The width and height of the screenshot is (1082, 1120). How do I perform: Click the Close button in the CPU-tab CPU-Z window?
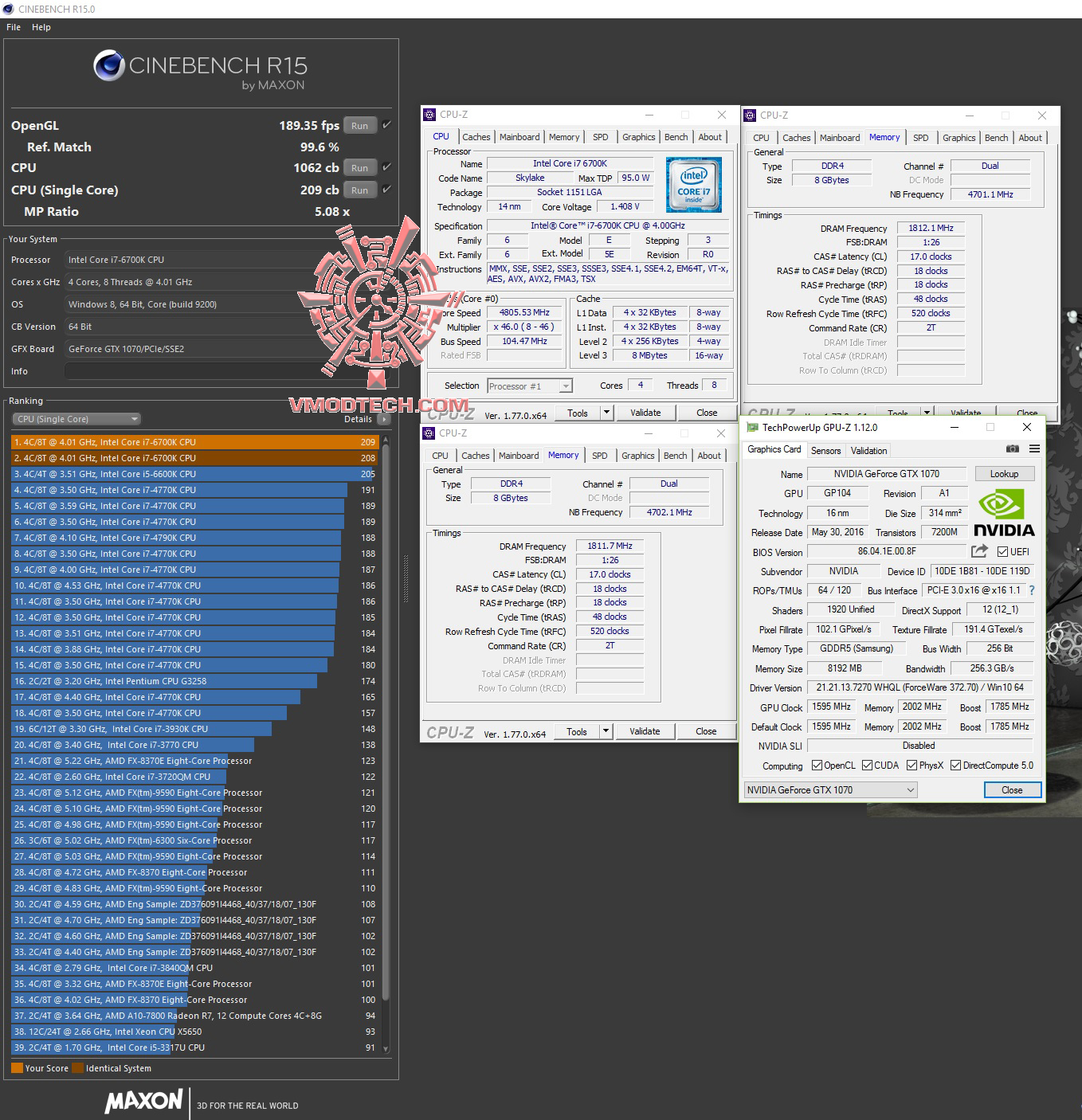[x=707, y=413]
